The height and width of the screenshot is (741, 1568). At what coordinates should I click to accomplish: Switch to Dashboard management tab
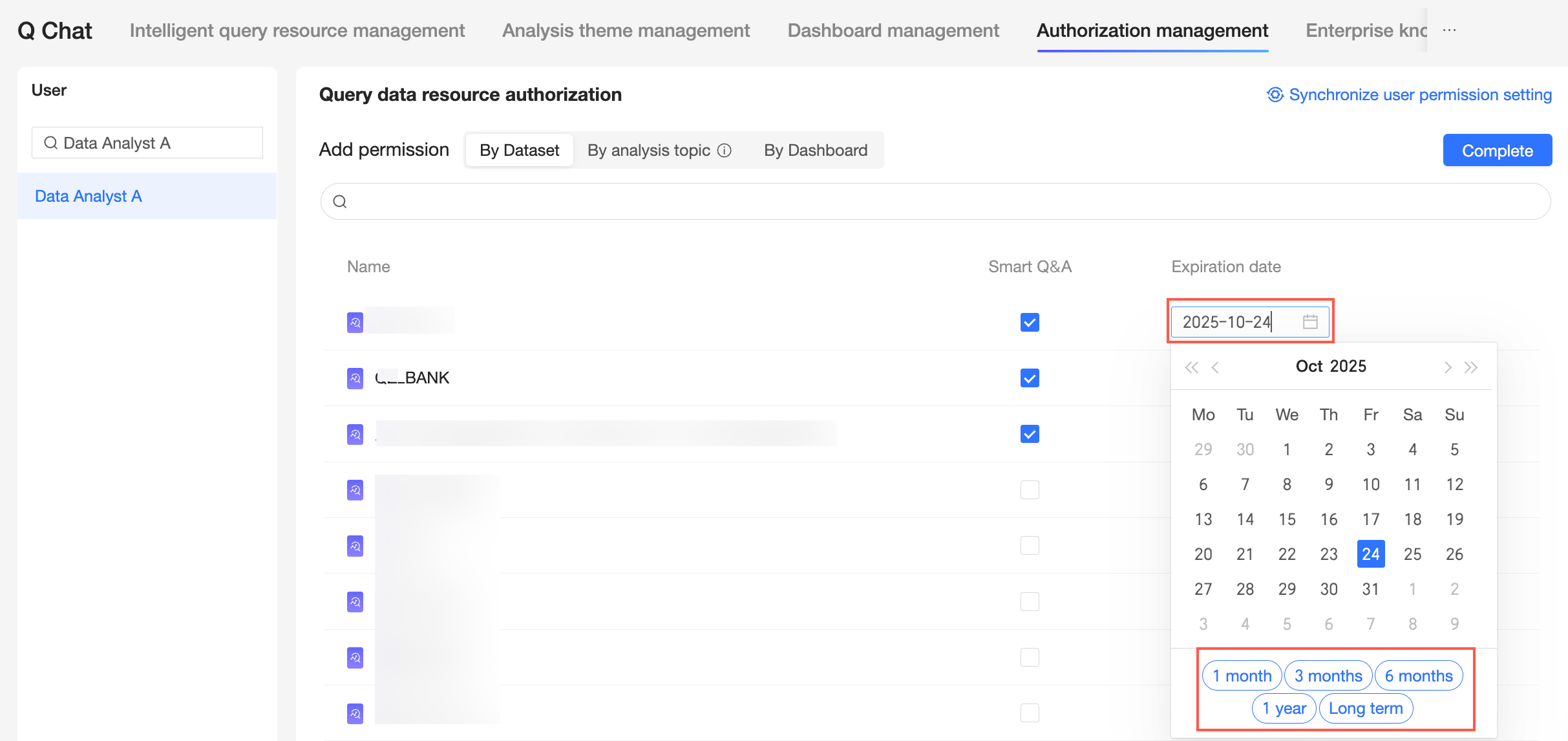(x=893, y=30)
